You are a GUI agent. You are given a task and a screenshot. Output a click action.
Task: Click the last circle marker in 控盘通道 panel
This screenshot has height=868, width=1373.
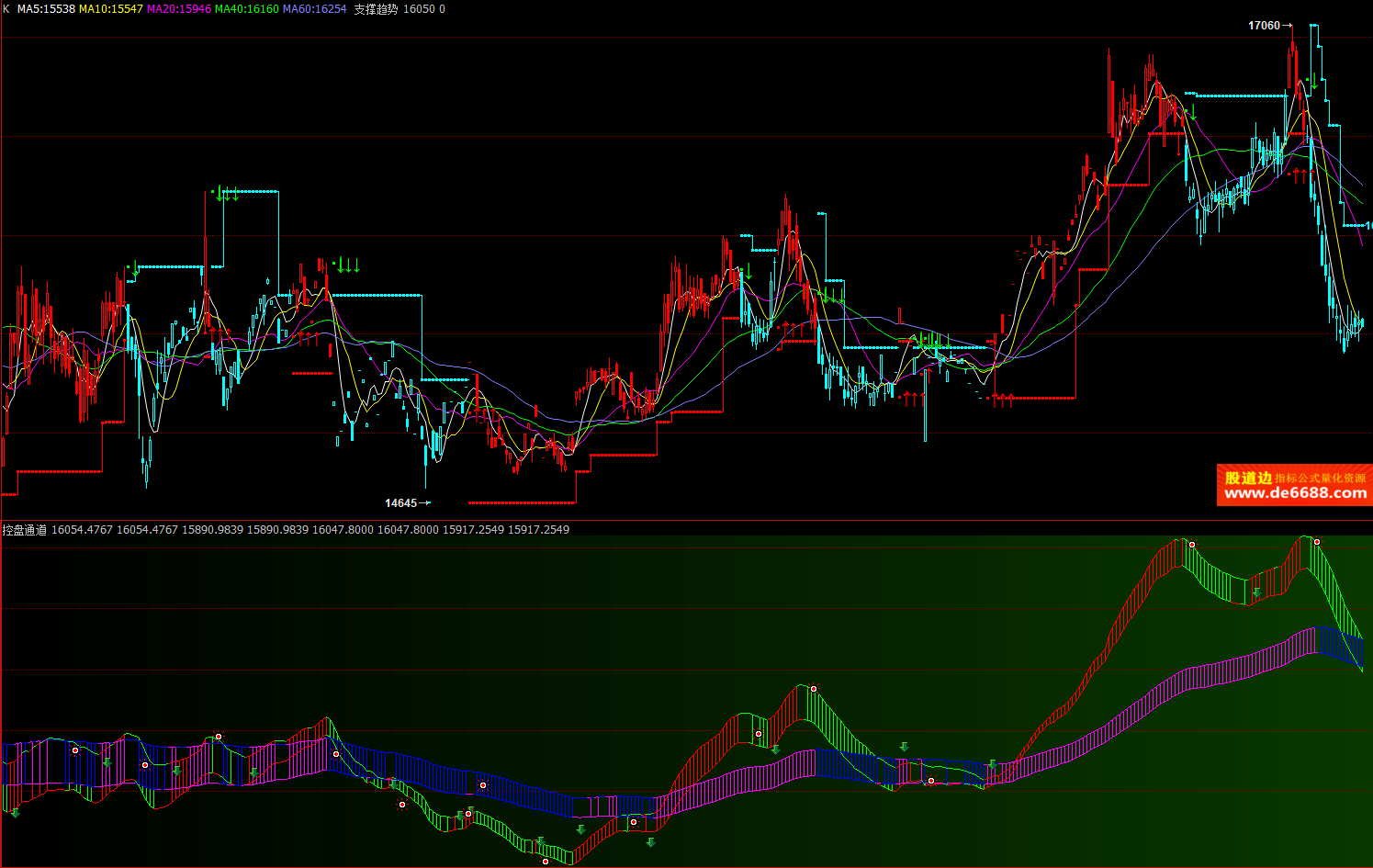coord(1316,542)
